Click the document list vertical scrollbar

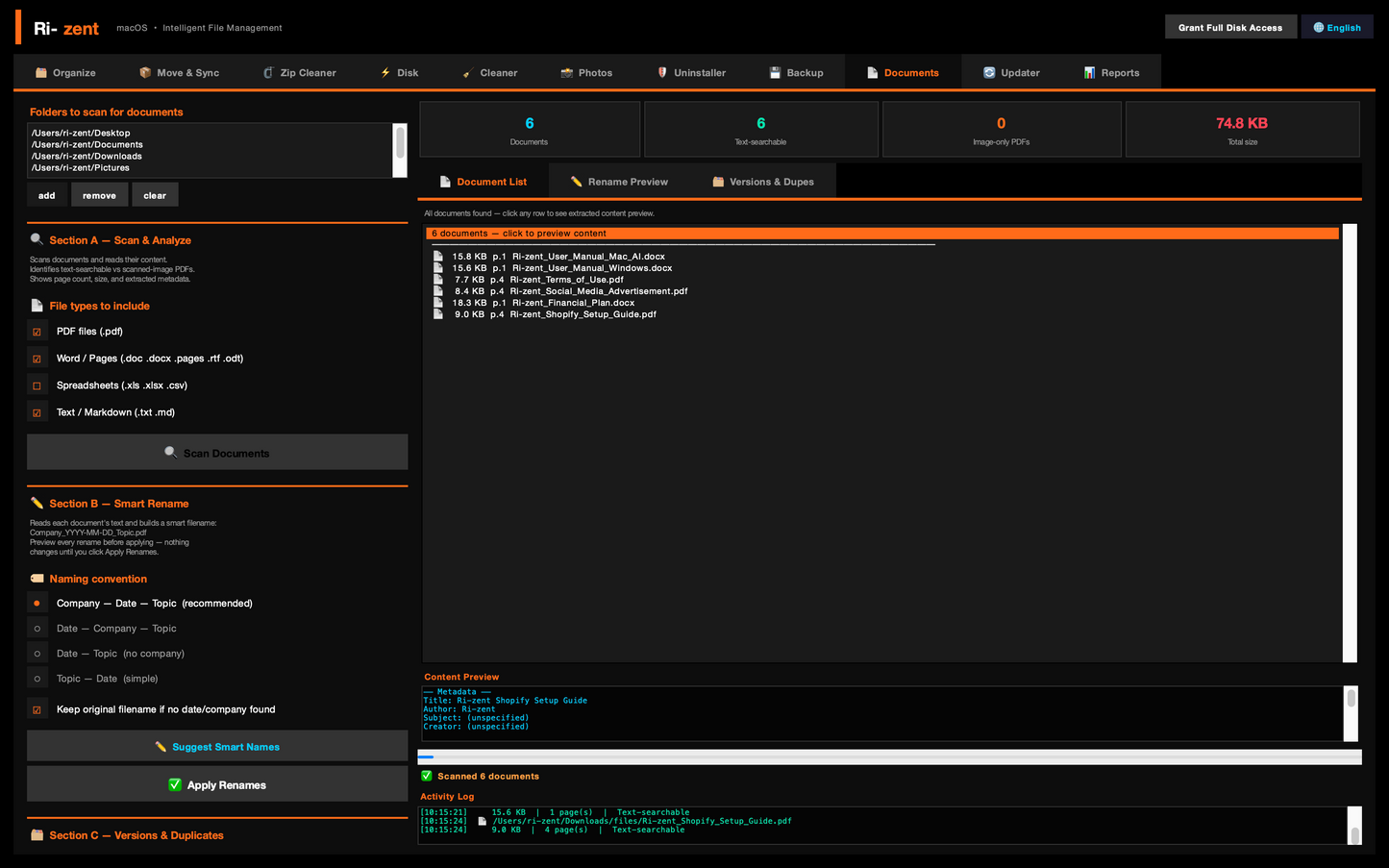(x=1350, y=443)
